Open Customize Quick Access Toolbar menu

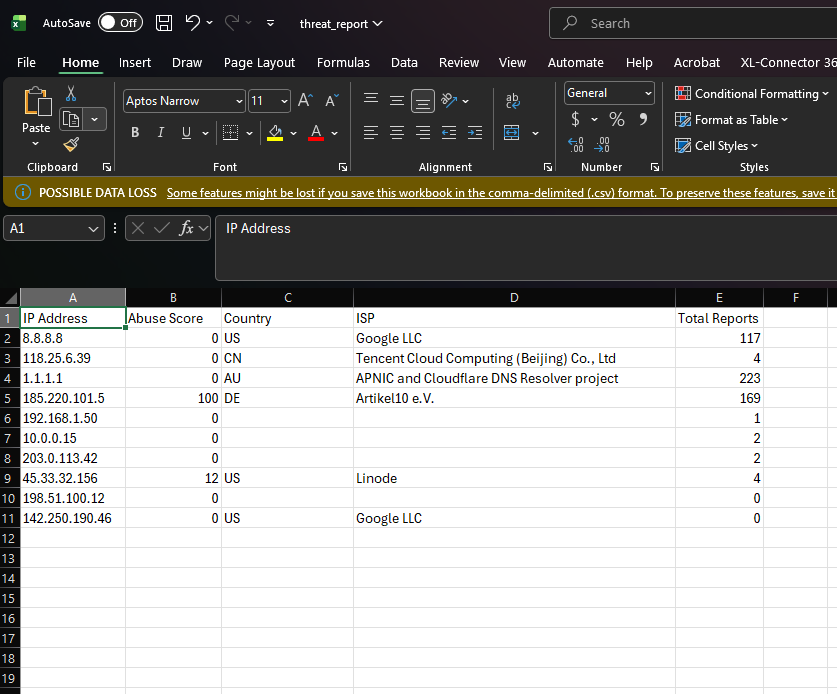270,23
